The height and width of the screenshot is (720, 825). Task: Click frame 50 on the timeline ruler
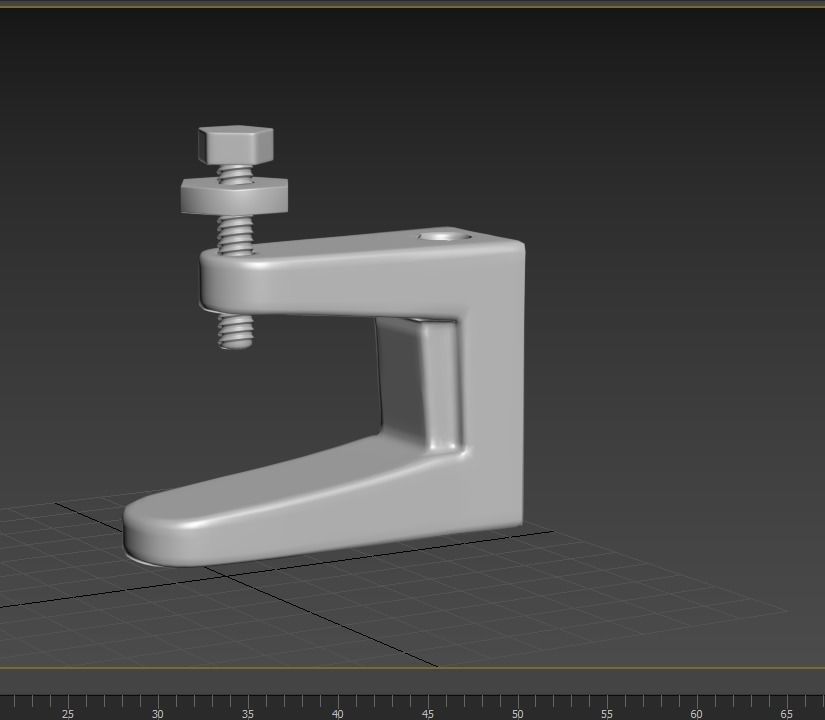coord(517,714)
